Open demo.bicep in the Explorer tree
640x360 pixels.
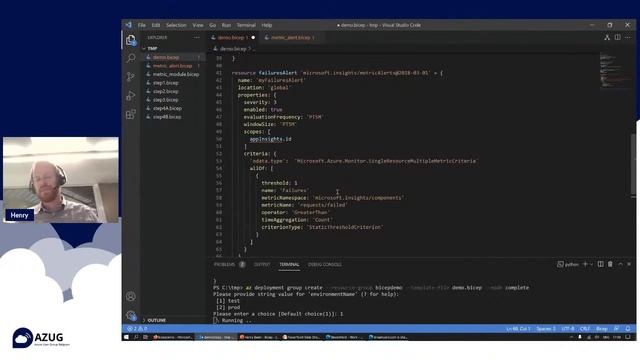(x=173, y=57)
